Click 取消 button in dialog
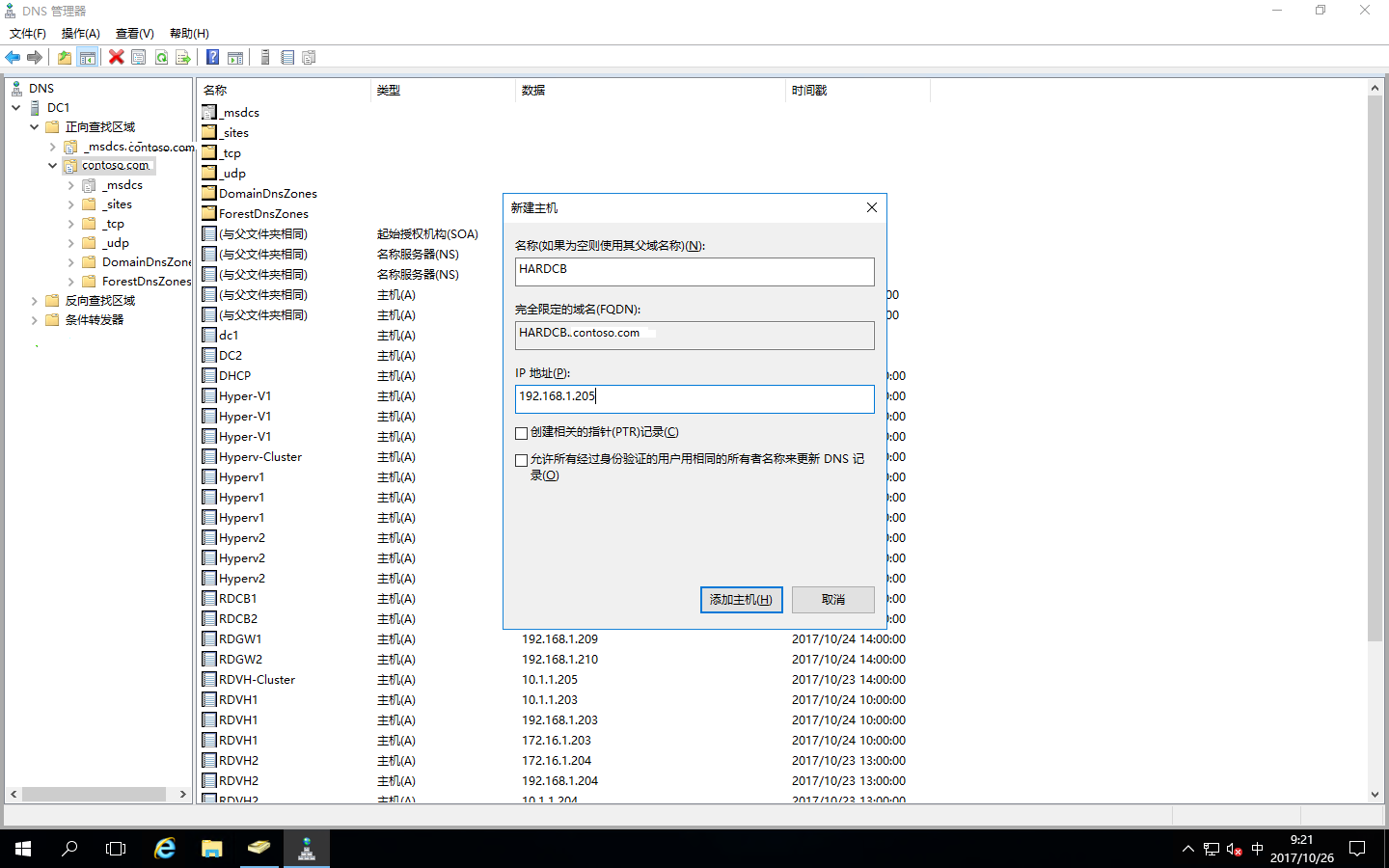The image size is (1389, 868). pyautogui.click(x=833, y=600)
